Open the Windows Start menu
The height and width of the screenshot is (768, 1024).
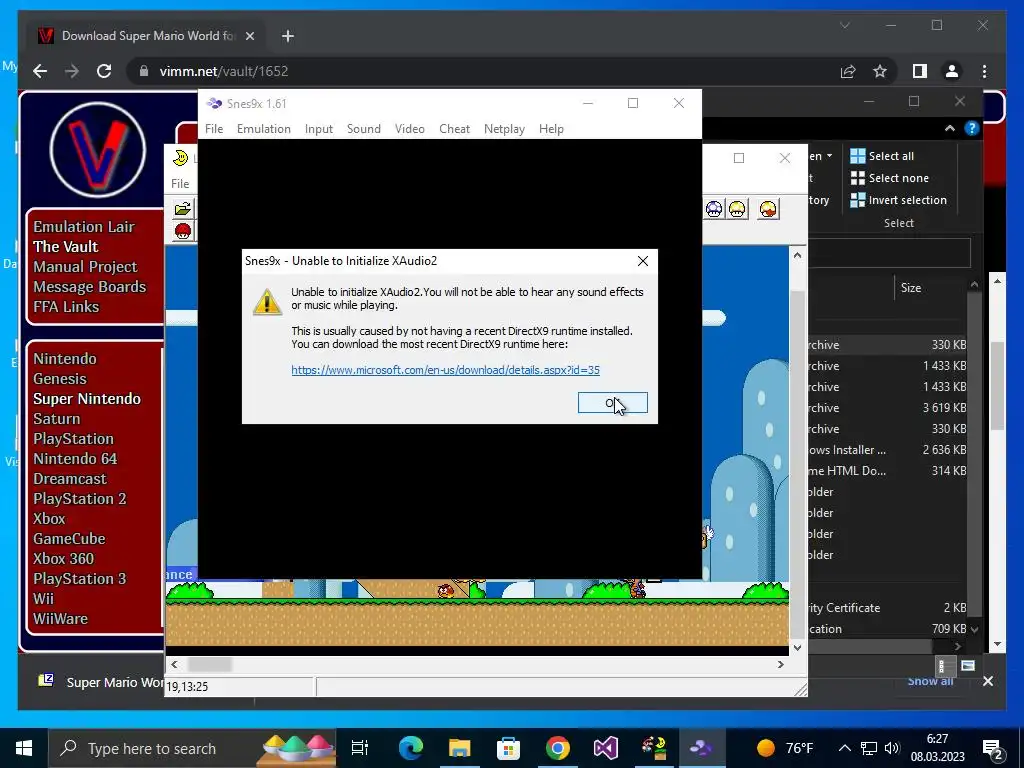click(24, 748)
